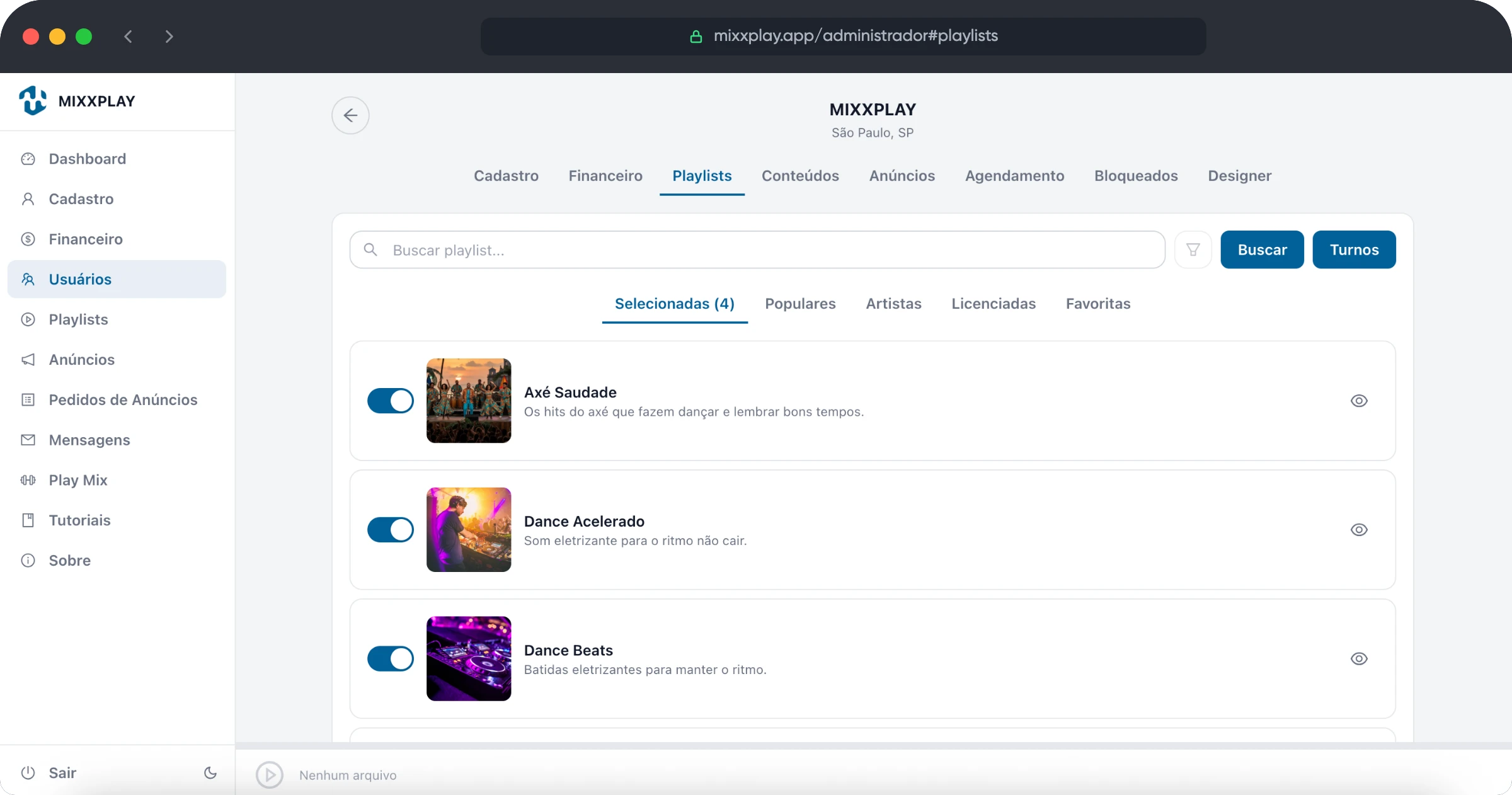1512x795 pixels.
Task: Select the Licenciadas playlist tab
Action: (x=994, y=304)
